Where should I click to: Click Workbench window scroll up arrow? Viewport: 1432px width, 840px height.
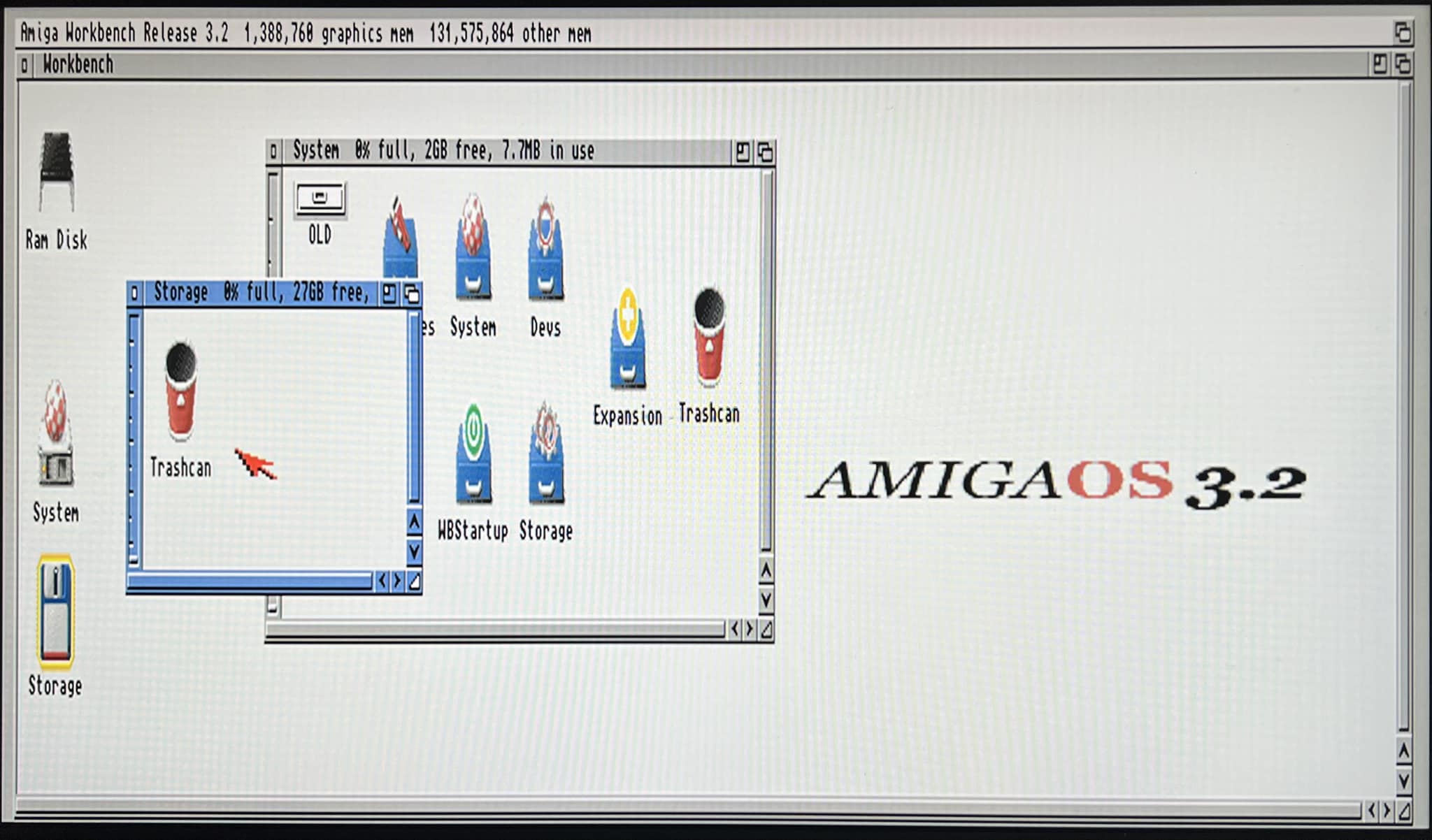(1403, 751)
